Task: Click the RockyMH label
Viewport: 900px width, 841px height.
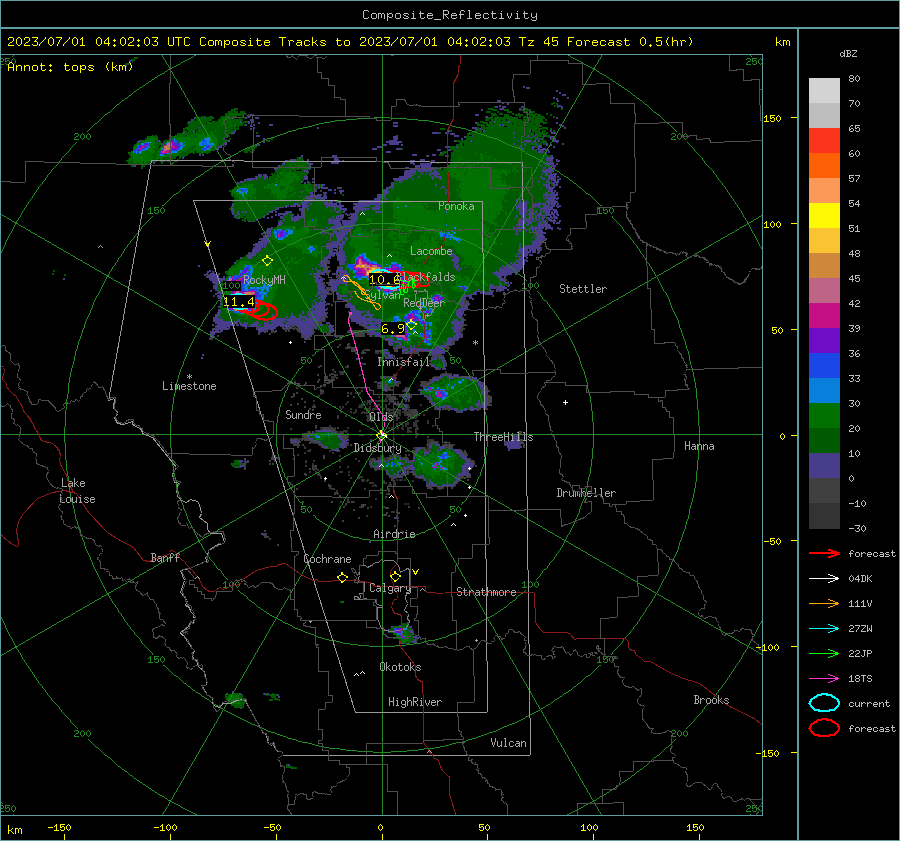Action: [x=264, y=280]
